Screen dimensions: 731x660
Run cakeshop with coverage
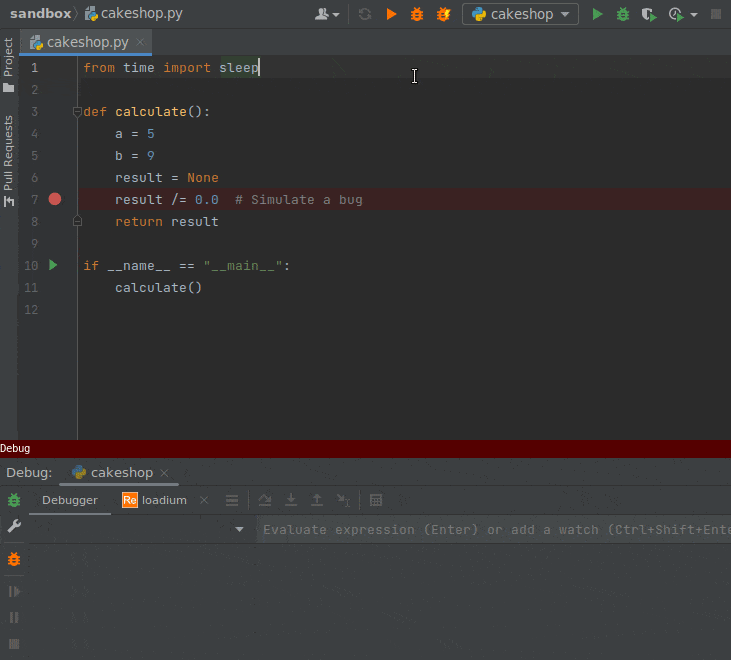(649, 15)
